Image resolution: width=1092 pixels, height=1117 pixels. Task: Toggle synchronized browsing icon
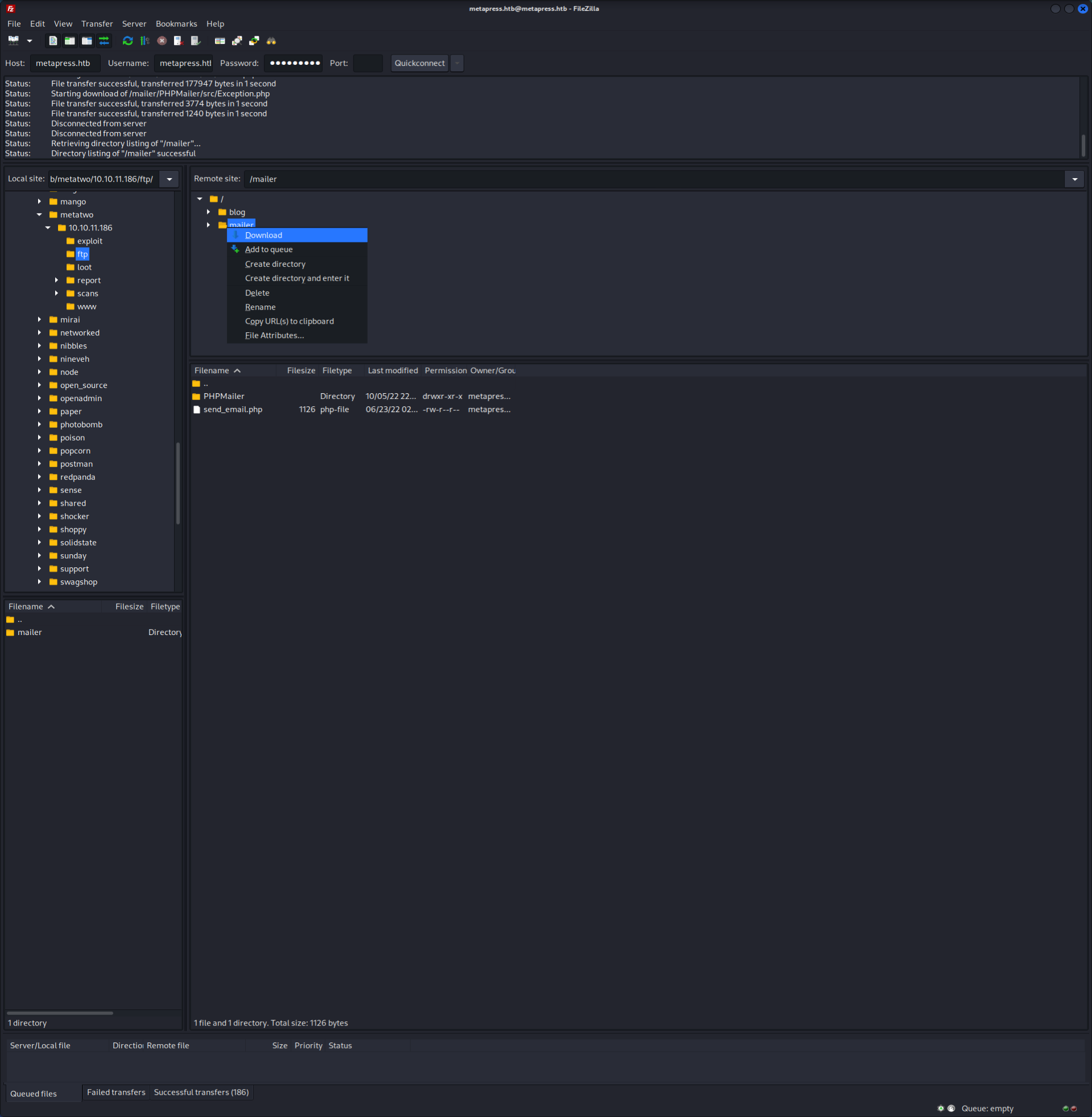[x=254, y=41]
